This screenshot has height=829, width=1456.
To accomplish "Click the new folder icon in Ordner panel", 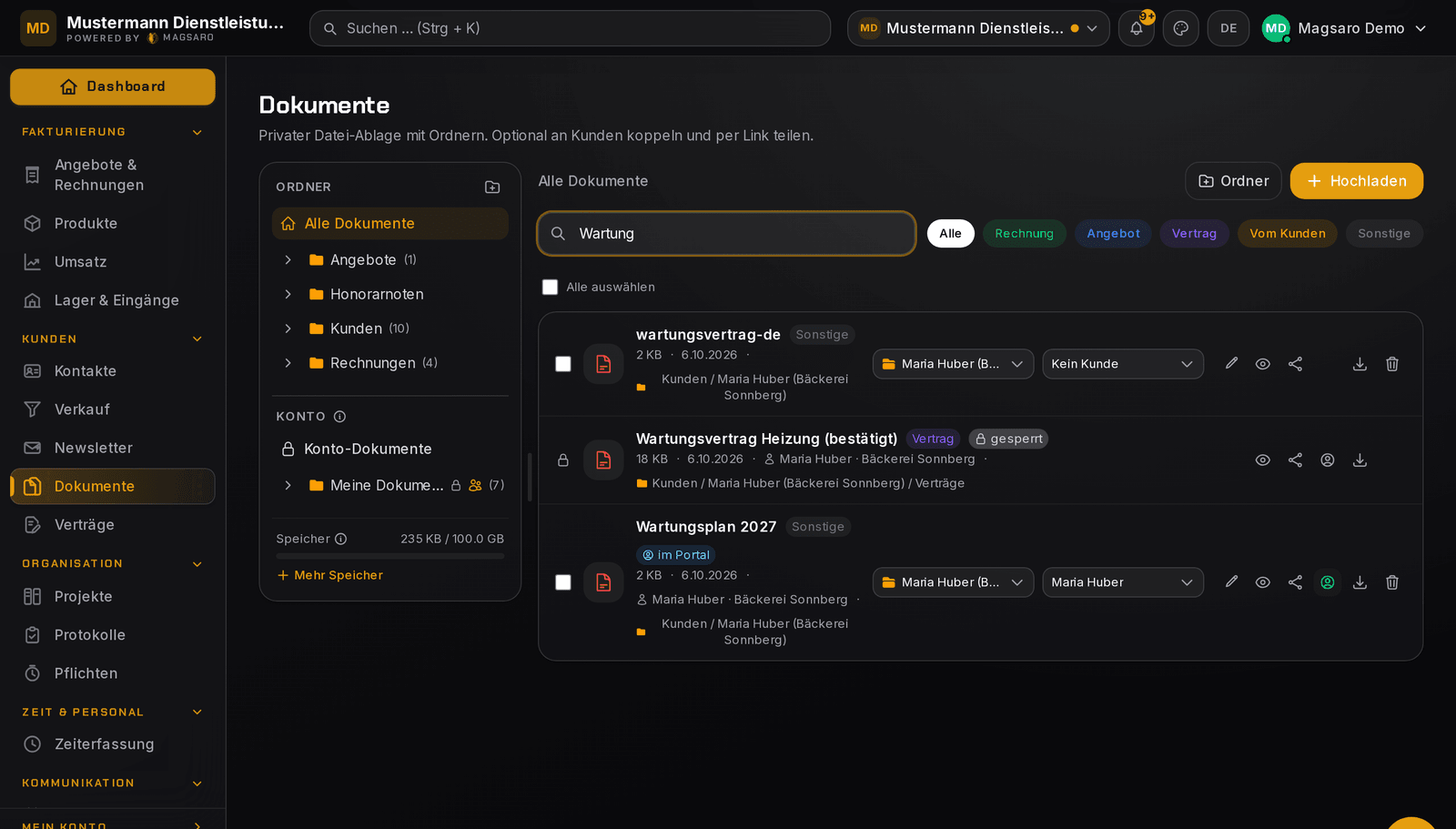I will point(492,187).
